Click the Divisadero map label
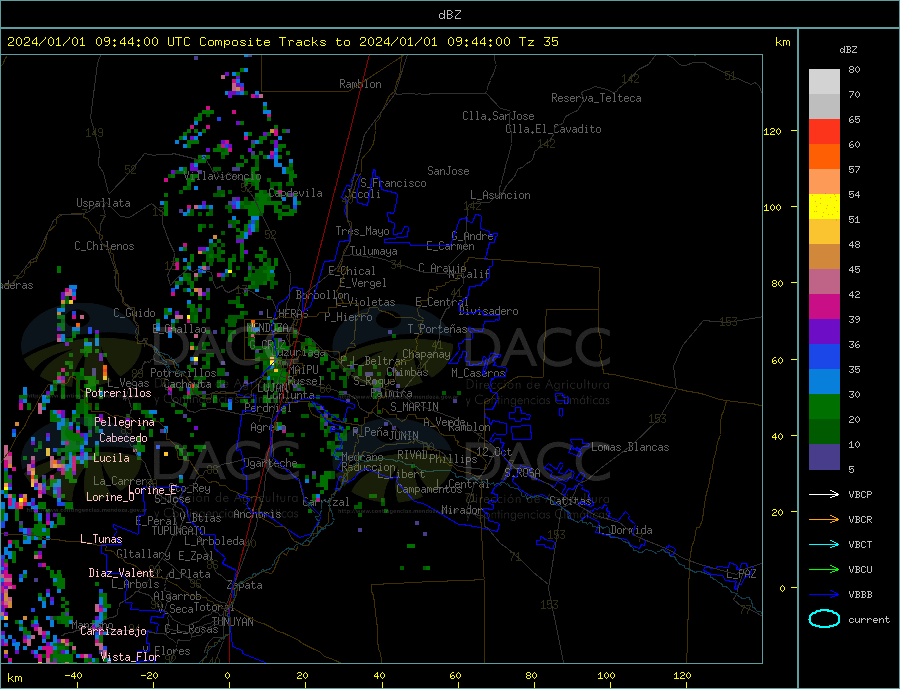Viewport: 900px width, 689px height. point(488,311)
